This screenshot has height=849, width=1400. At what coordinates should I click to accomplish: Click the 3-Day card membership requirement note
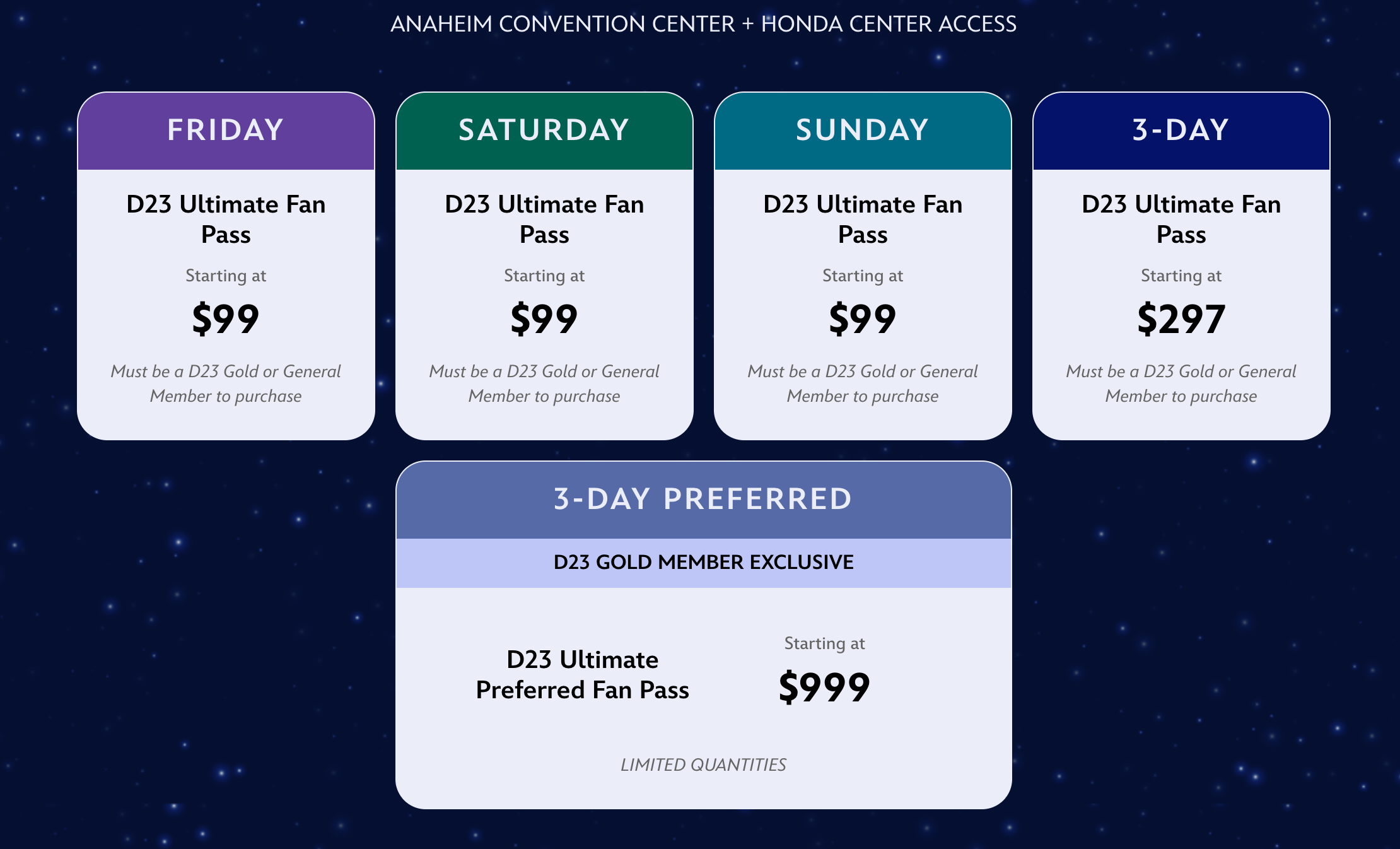click(x=1181, y=384)
